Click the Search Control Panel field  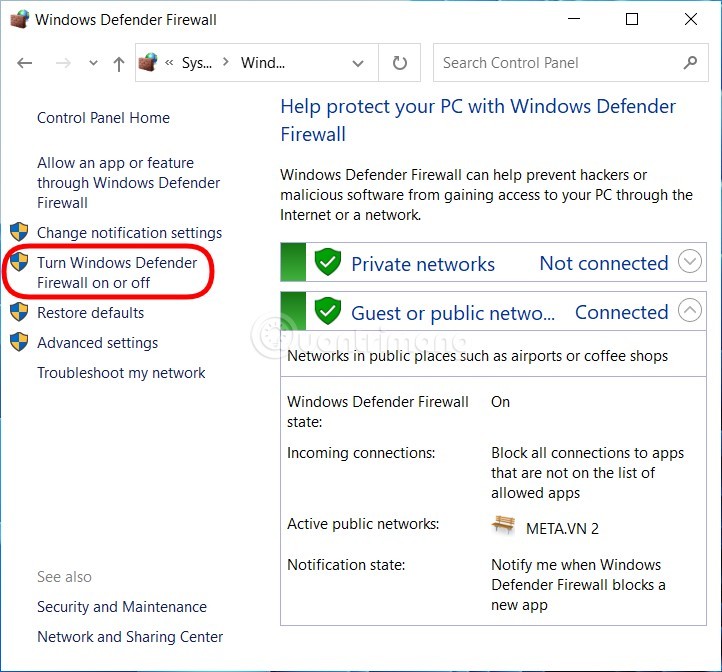coord(571,63)
